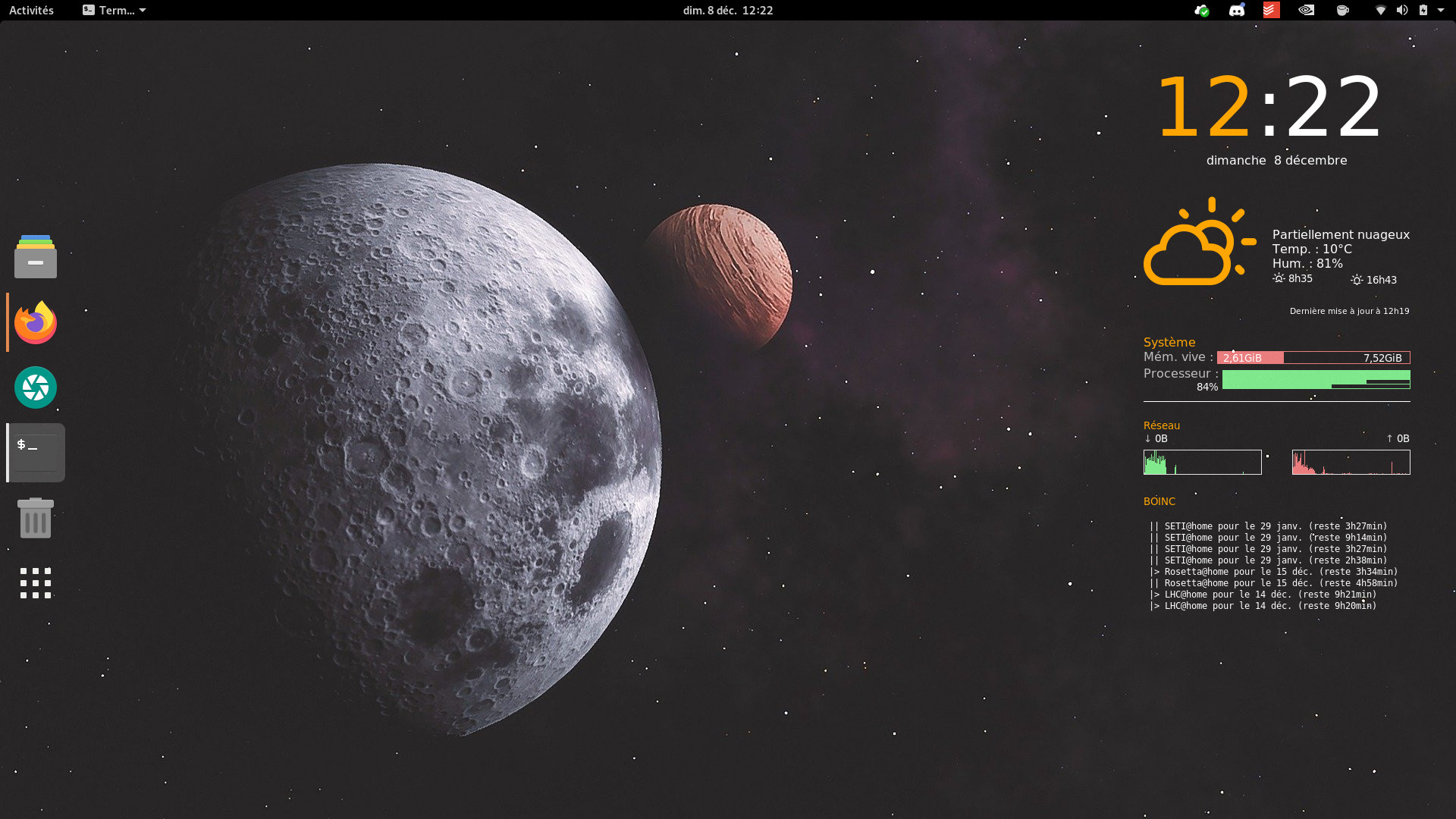Click the Wi-Fi status icon
The height and width of the screenshot is (819, 1456).
coord(1380,11)
